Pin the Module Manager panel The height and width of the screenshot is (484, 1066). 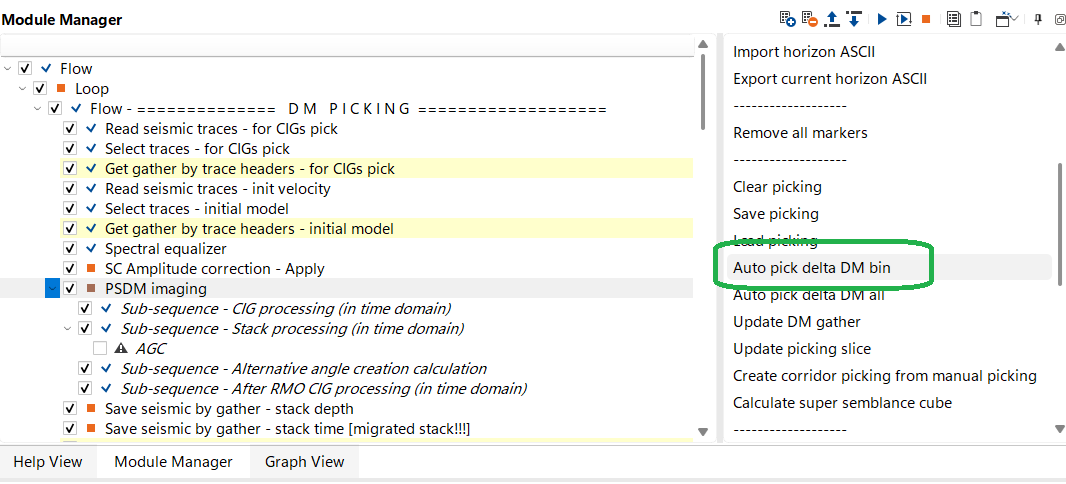1038,19
